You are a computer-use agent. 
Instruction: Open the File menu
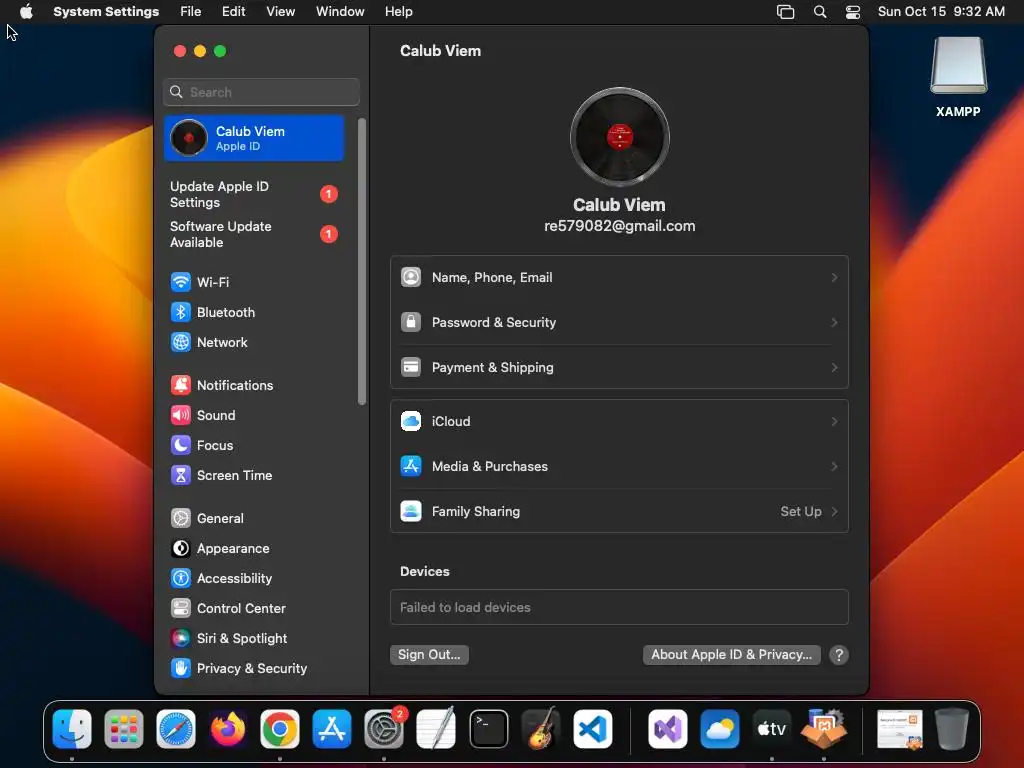(x=191, y=12)
